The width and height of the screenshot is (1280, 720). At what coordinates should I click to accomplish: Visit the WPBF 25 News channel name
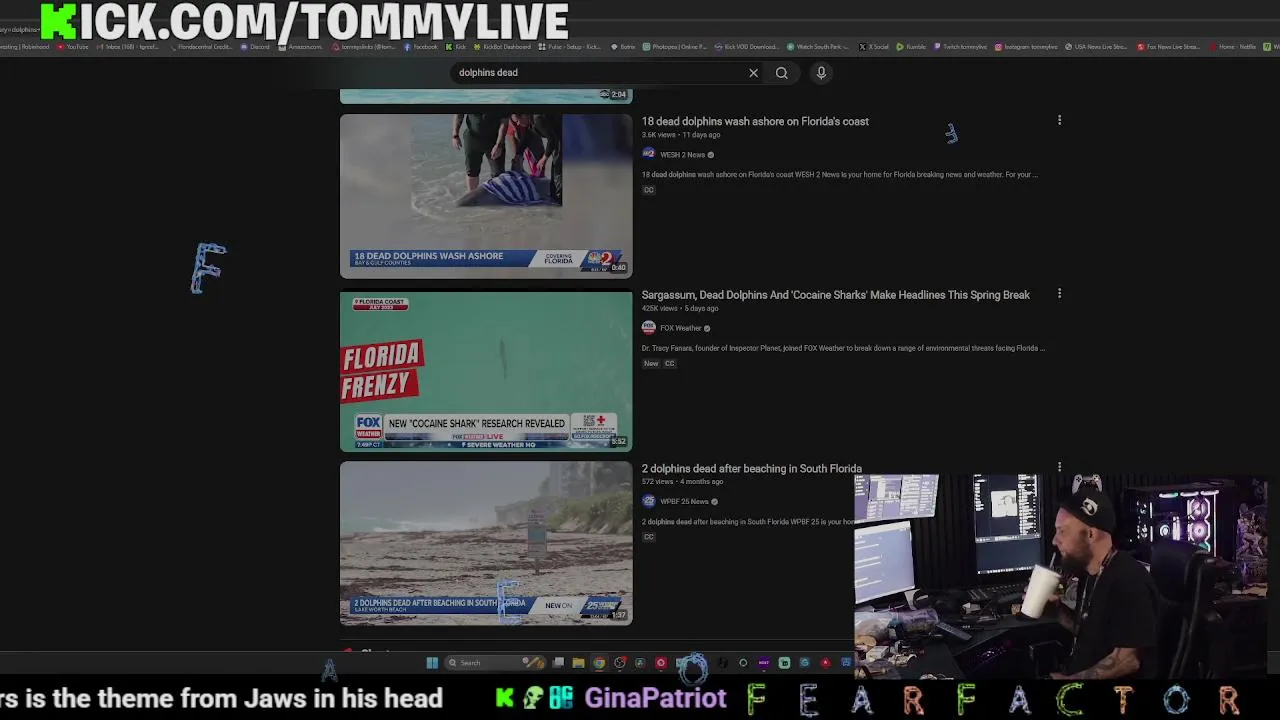tap(684, 502)
